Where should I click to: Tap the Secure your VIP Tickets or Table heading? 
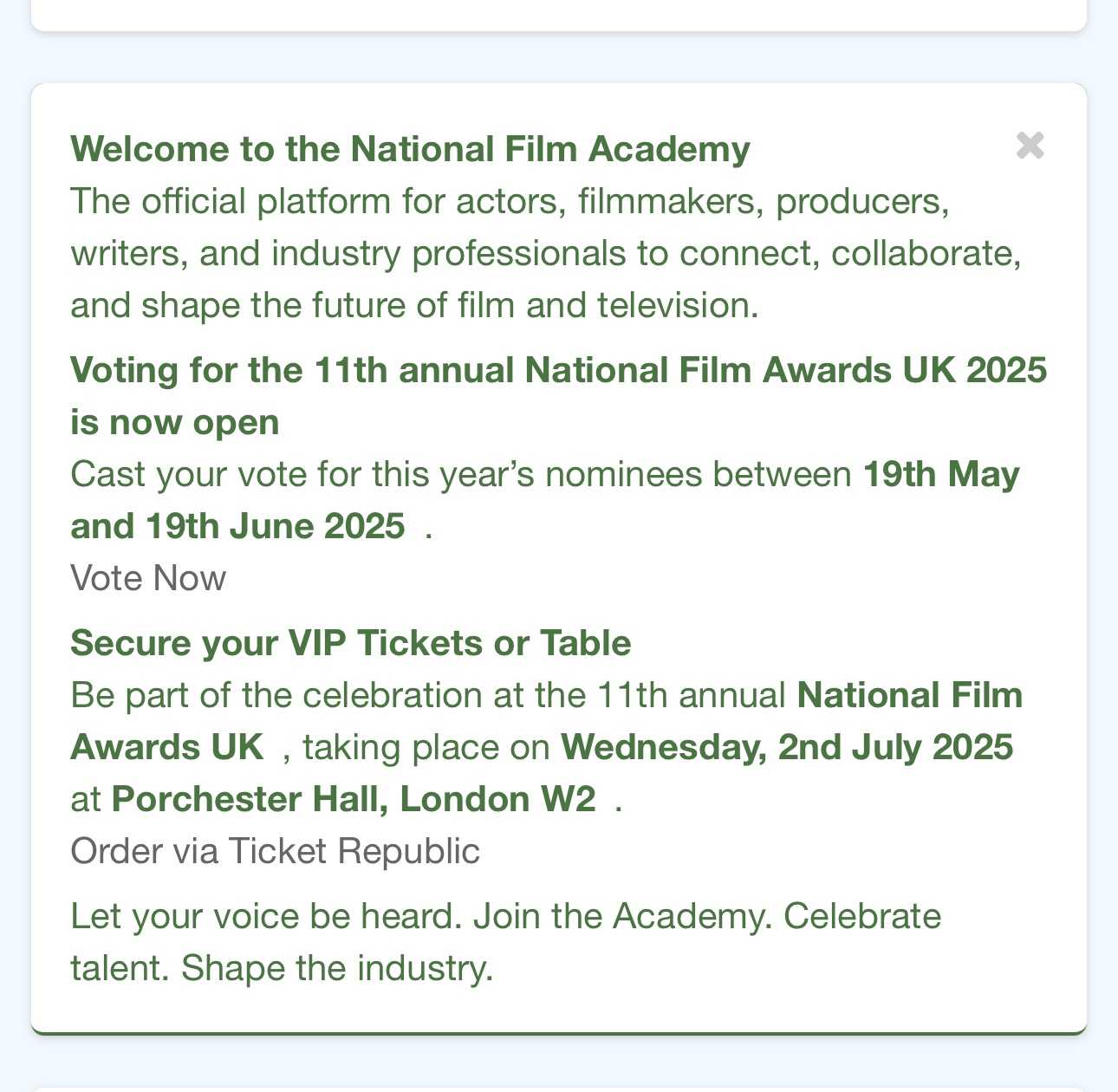[x=351, y=643]
